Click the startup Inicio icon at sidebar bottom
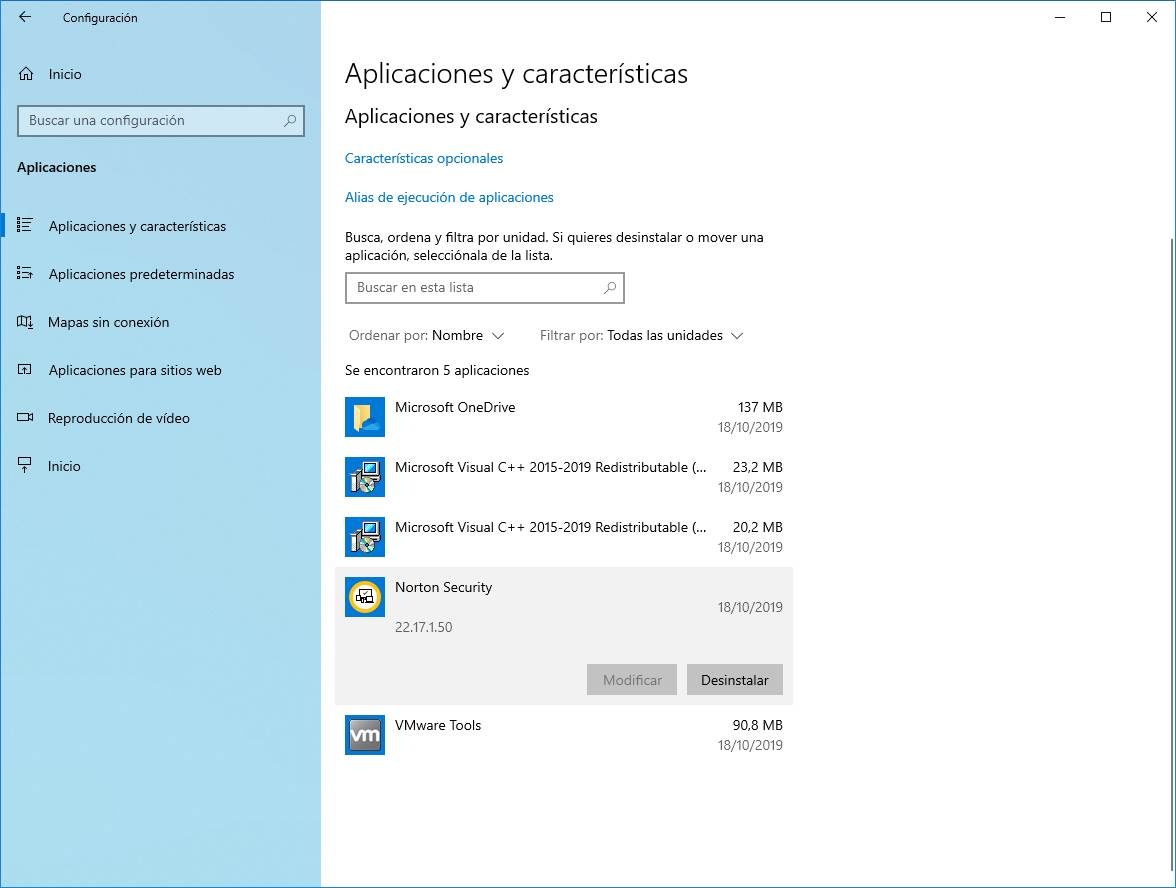This screenshot has width=1176, height=888. (25, 465)
